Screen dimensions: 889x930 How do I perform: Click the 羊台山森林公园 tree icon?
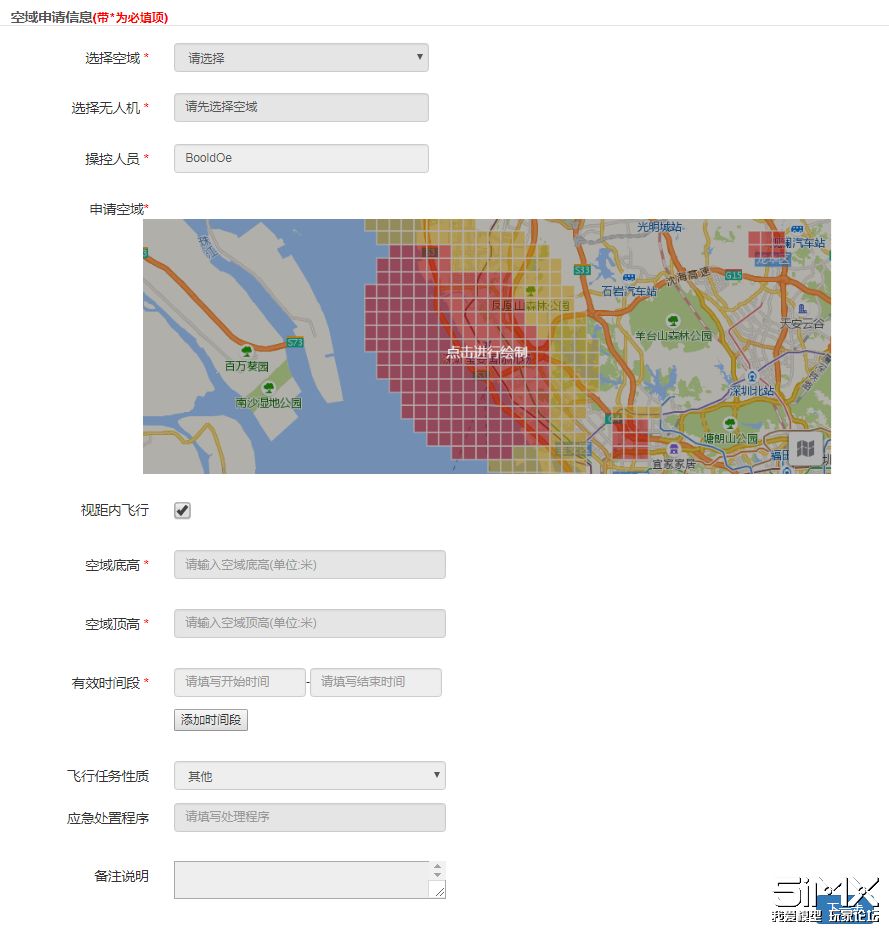tap(673, 321)
